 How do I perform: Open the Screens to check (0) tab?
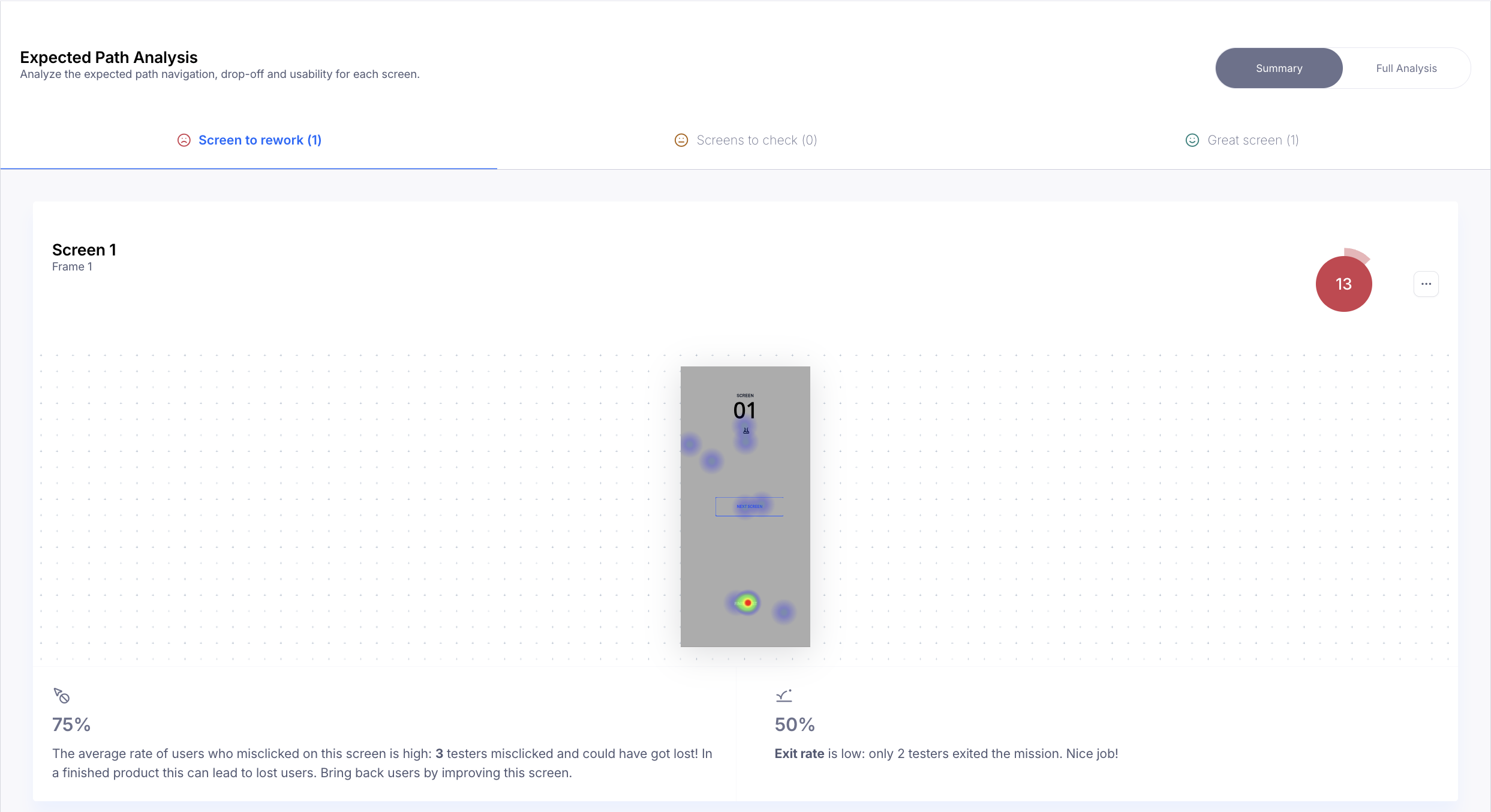coord(756,140)
